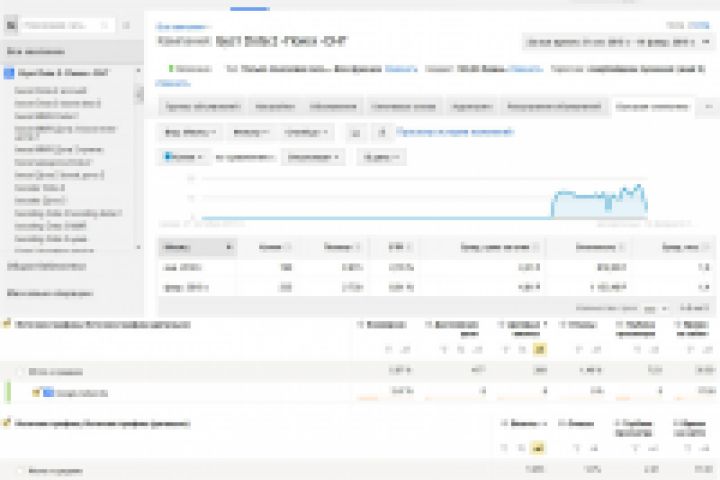Switch to the third tab in campaign tab row
This screenshot has height=480, width=720.
tap(333, 107)
